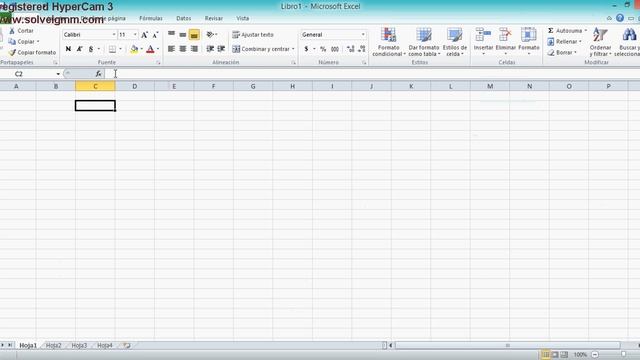This screenshot has height=360, width=640.
Task: Select the Hoja2 sheet tab
Action: click(x=53, y=345)
